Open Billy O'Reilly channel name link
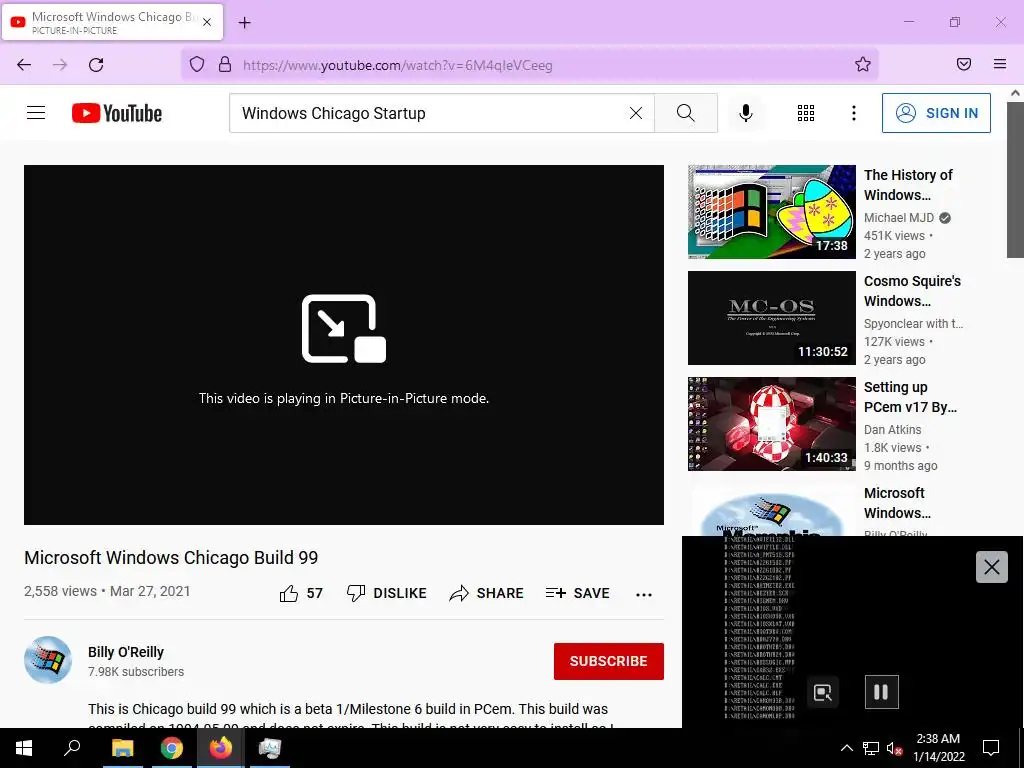This screenshot has width=1024, height=768. (x=126, y=652)
